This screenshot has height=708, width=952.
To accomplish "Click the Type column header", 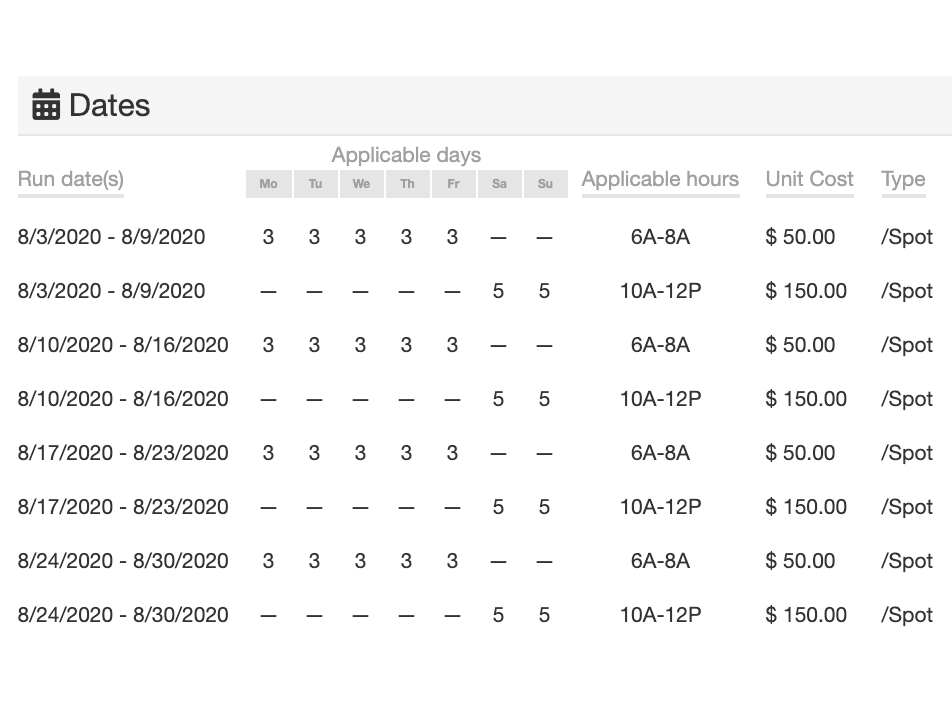I will (903, 180).
